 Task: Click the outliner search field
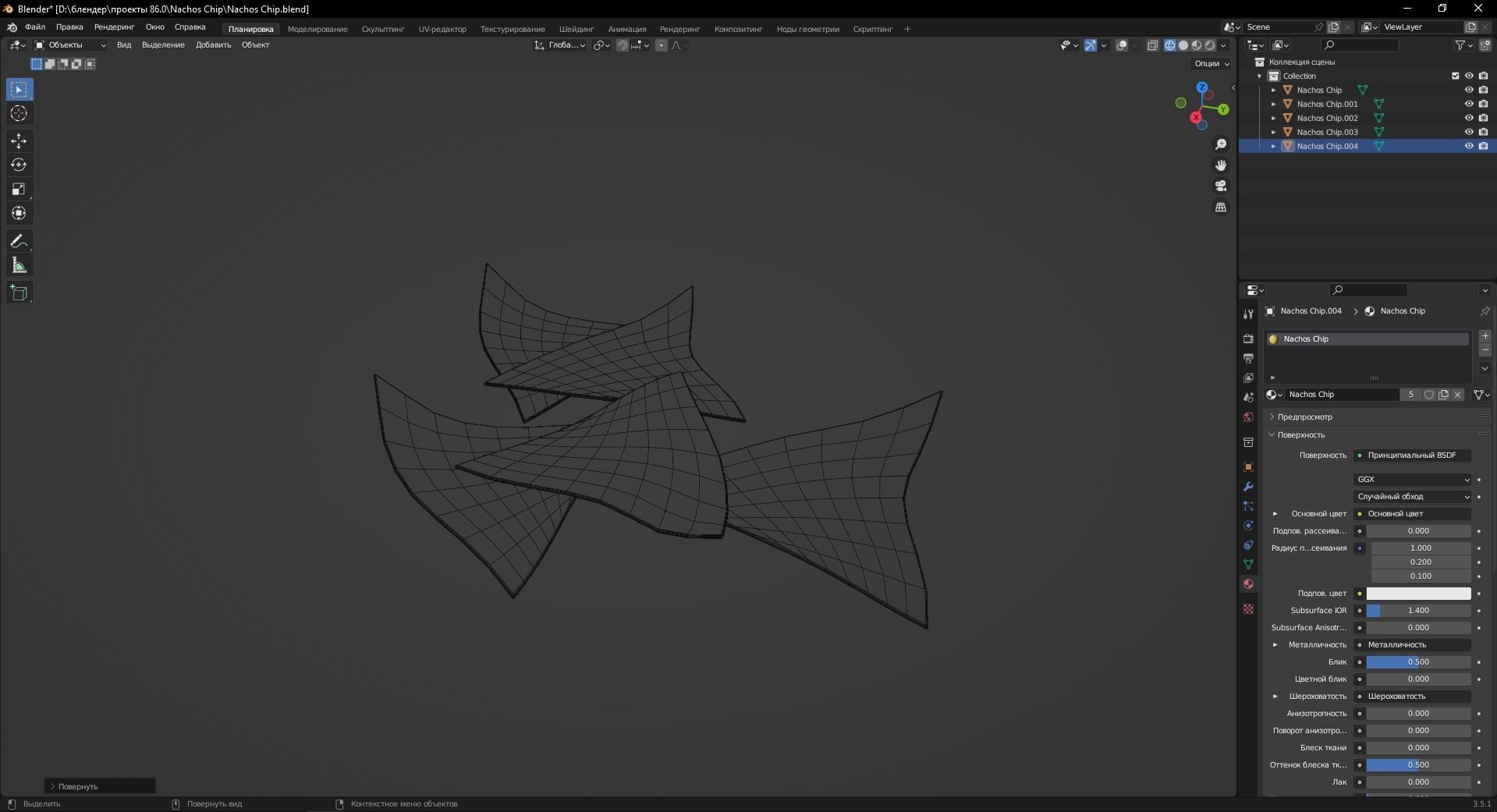1360,45
